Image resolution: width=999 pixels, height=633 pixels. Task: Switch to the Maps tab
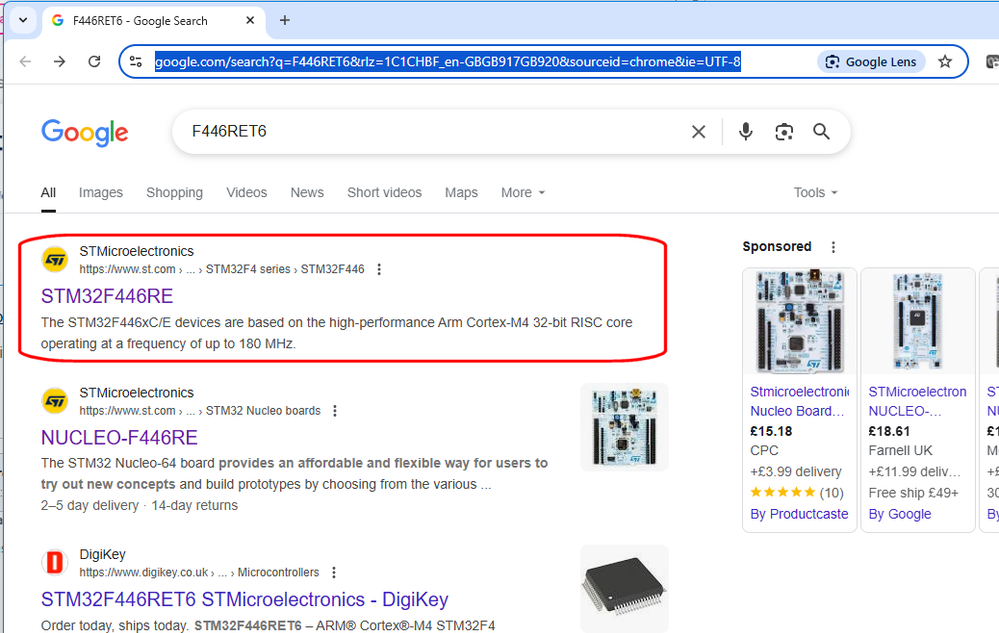point(461,192)
